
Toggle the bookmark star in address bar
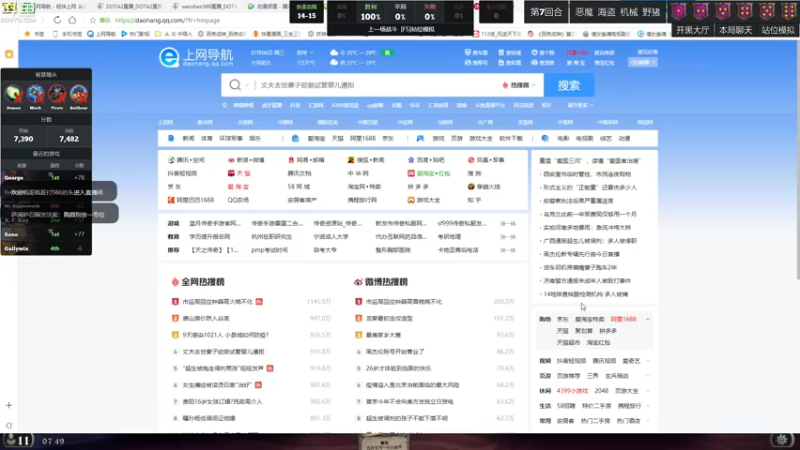92,20
